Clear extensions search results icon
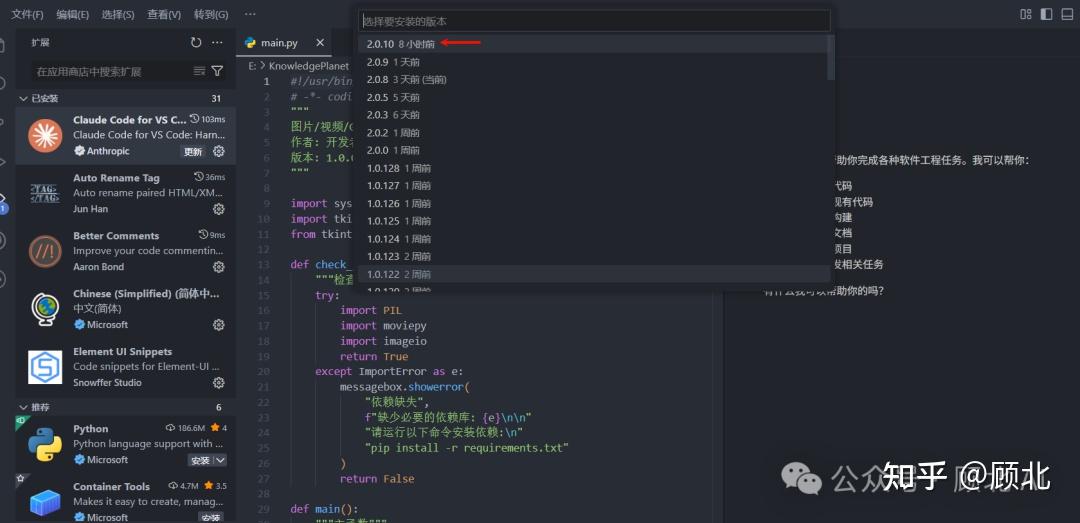1080x523 pixels. click(200, 71)
